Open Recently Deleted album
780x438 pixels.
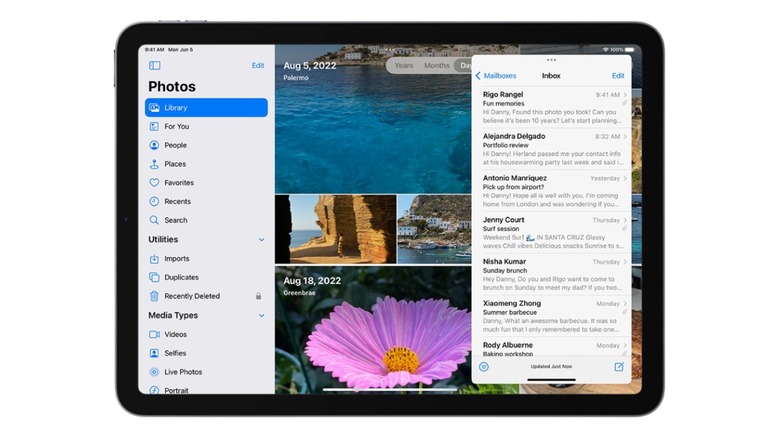[206, 296]
